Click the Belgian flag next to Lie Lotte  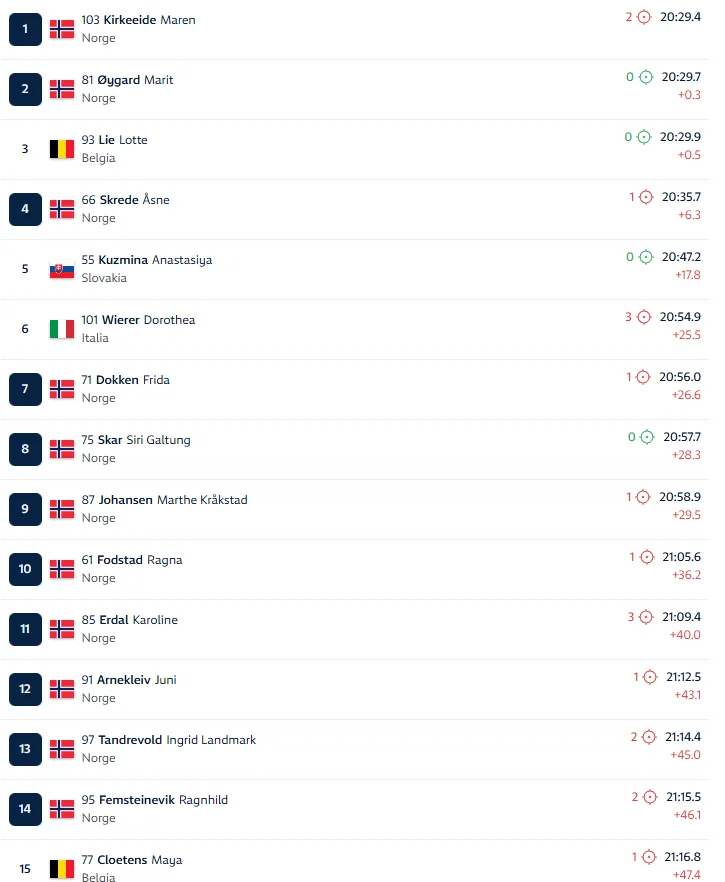(62, 149)
